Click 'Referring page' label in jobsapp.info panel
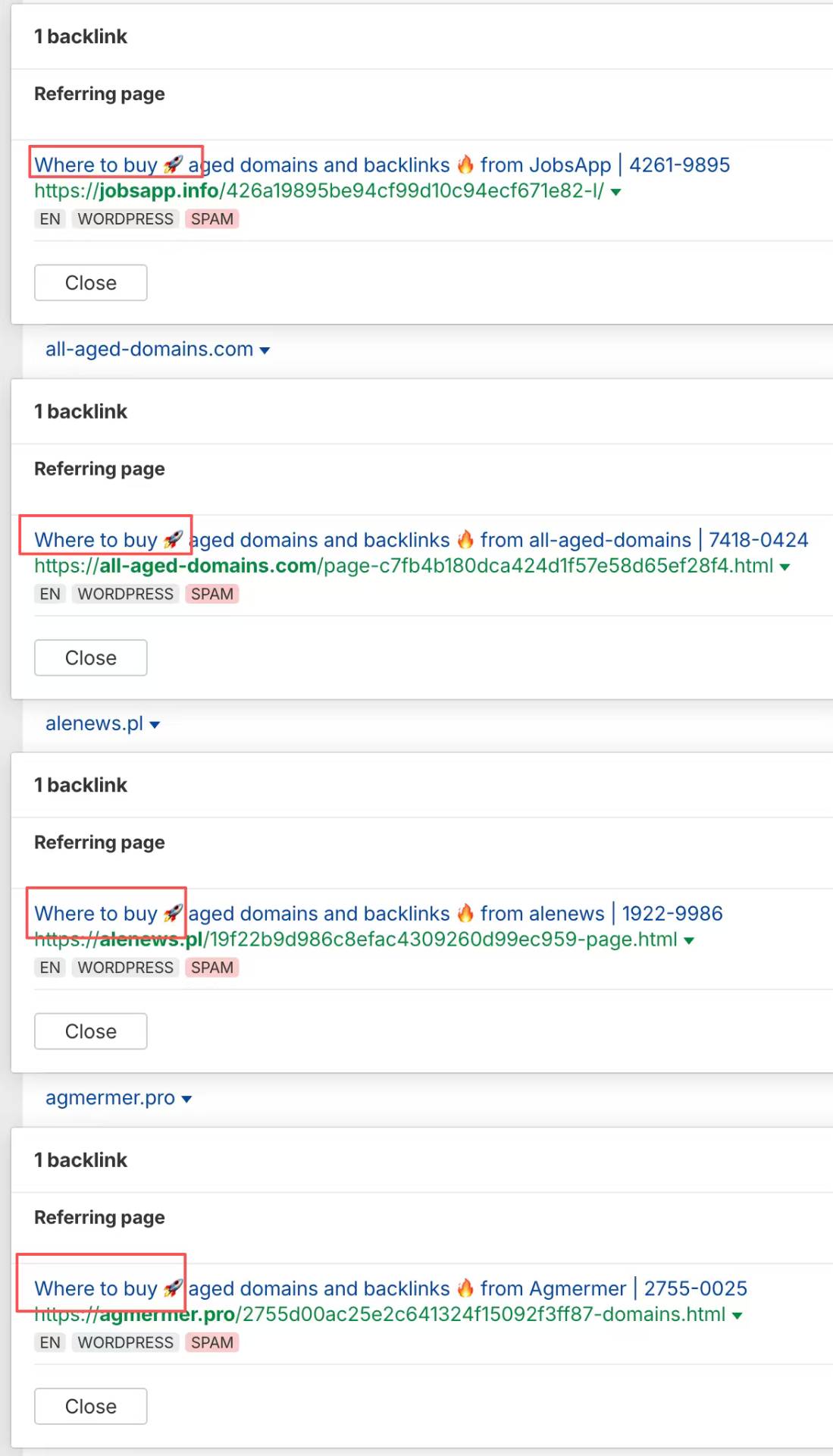Image resolution: width=833 pixels, height=1456 pixels. (x=99, y=94)
